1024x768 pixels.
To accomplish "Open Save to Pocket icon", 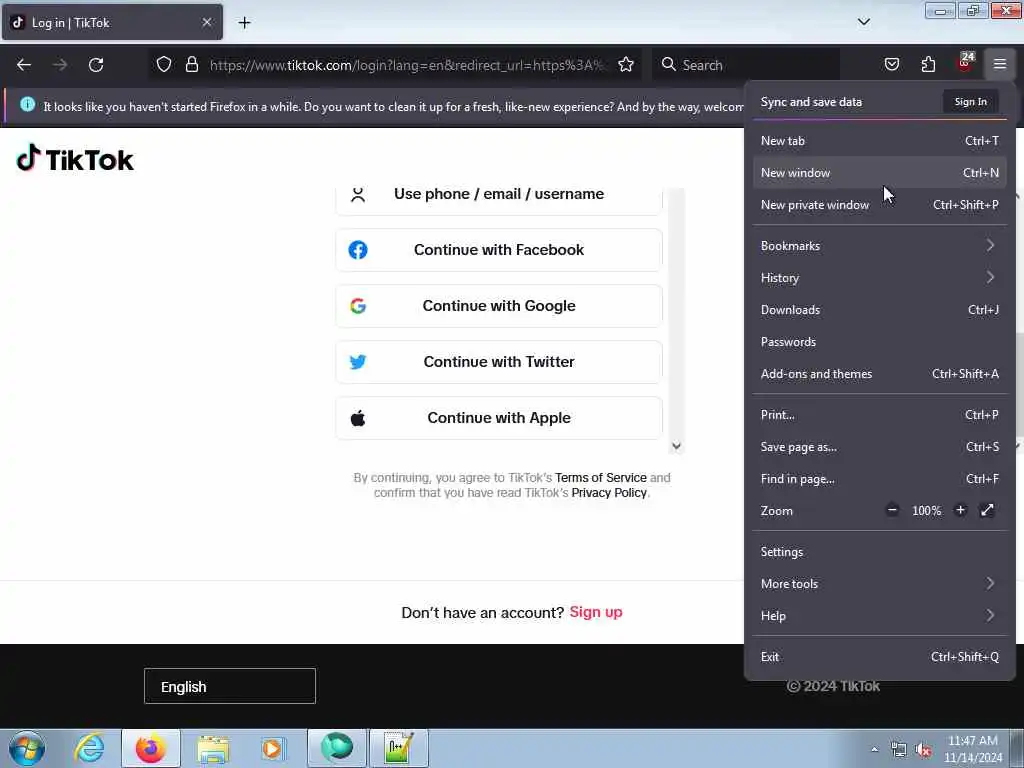I will click(891, 64).
